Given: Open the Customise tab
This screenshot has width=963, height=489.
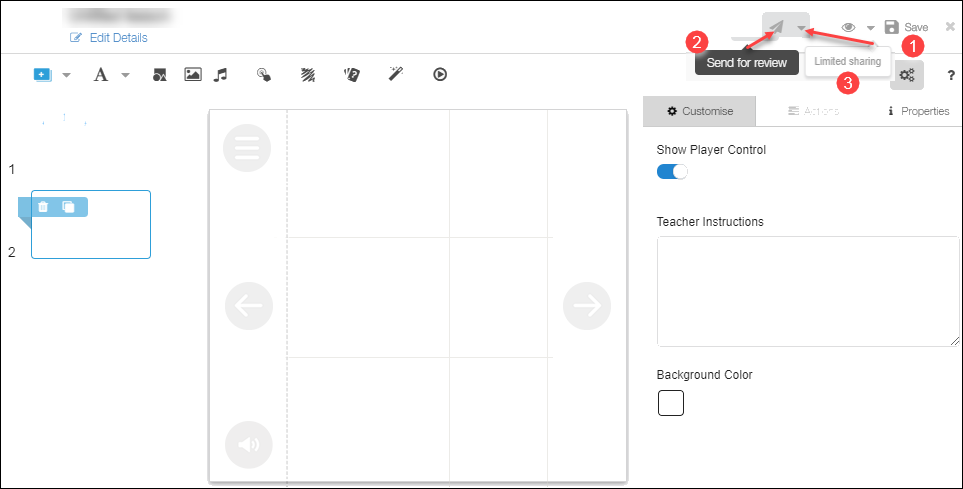Looking at the screenshot, I should (x=699, y=111).
